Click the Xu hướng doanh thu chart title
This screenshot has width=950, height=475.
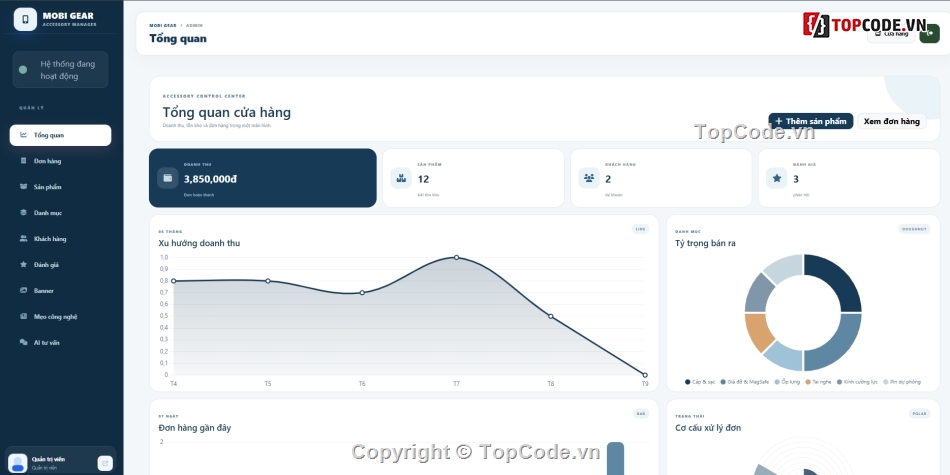click(199, 243)
